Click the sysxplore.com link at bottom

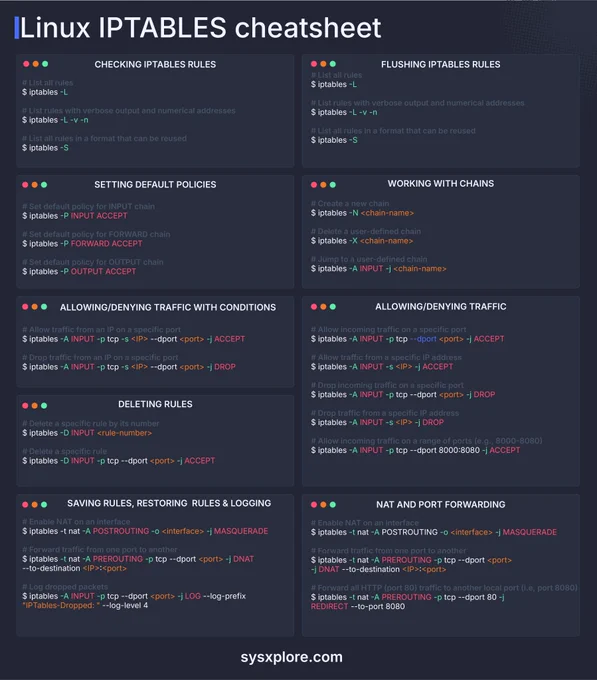[x=291, y=657]
